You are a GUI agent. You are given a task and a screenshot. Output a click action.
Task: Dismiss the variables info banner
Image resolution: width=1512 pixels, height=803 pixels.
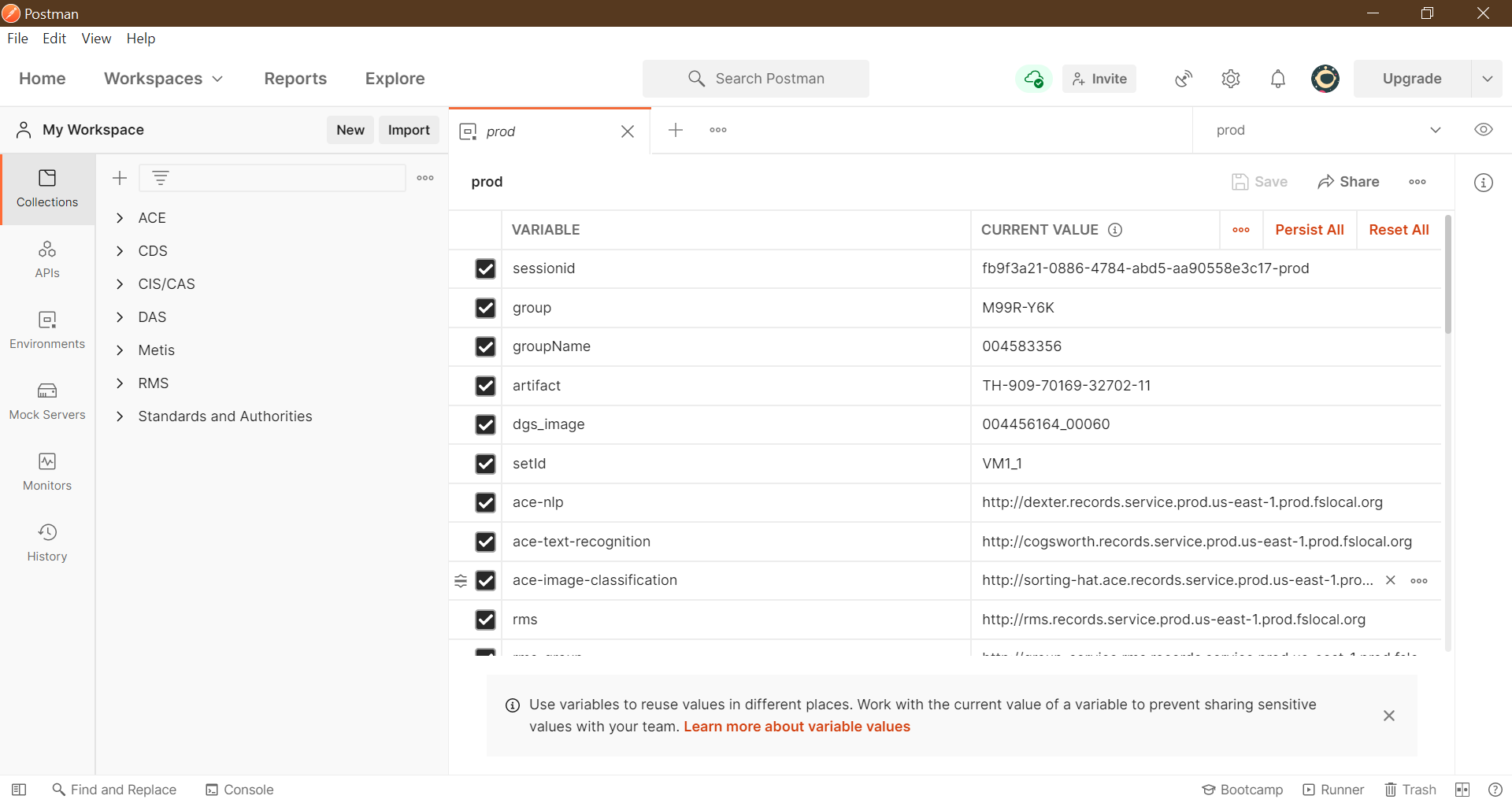click(1389, 716)
